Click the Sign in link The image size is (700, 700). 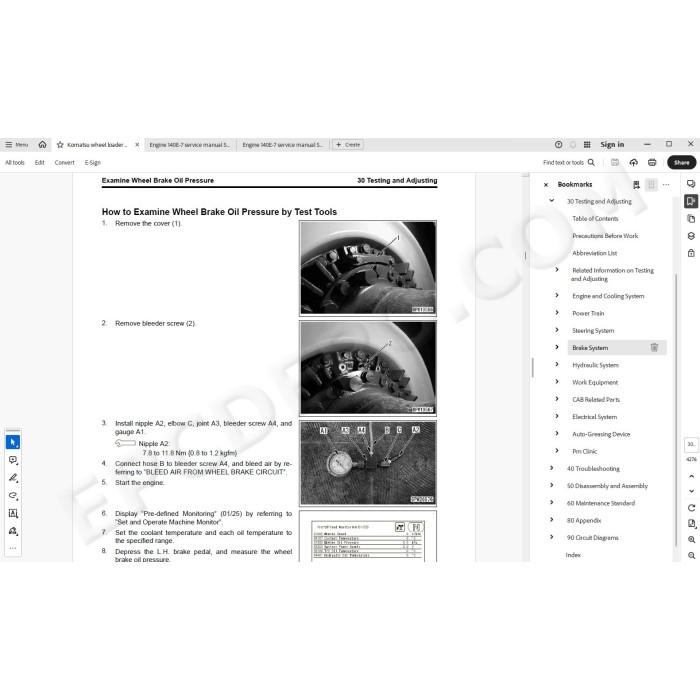click(612, 145)
